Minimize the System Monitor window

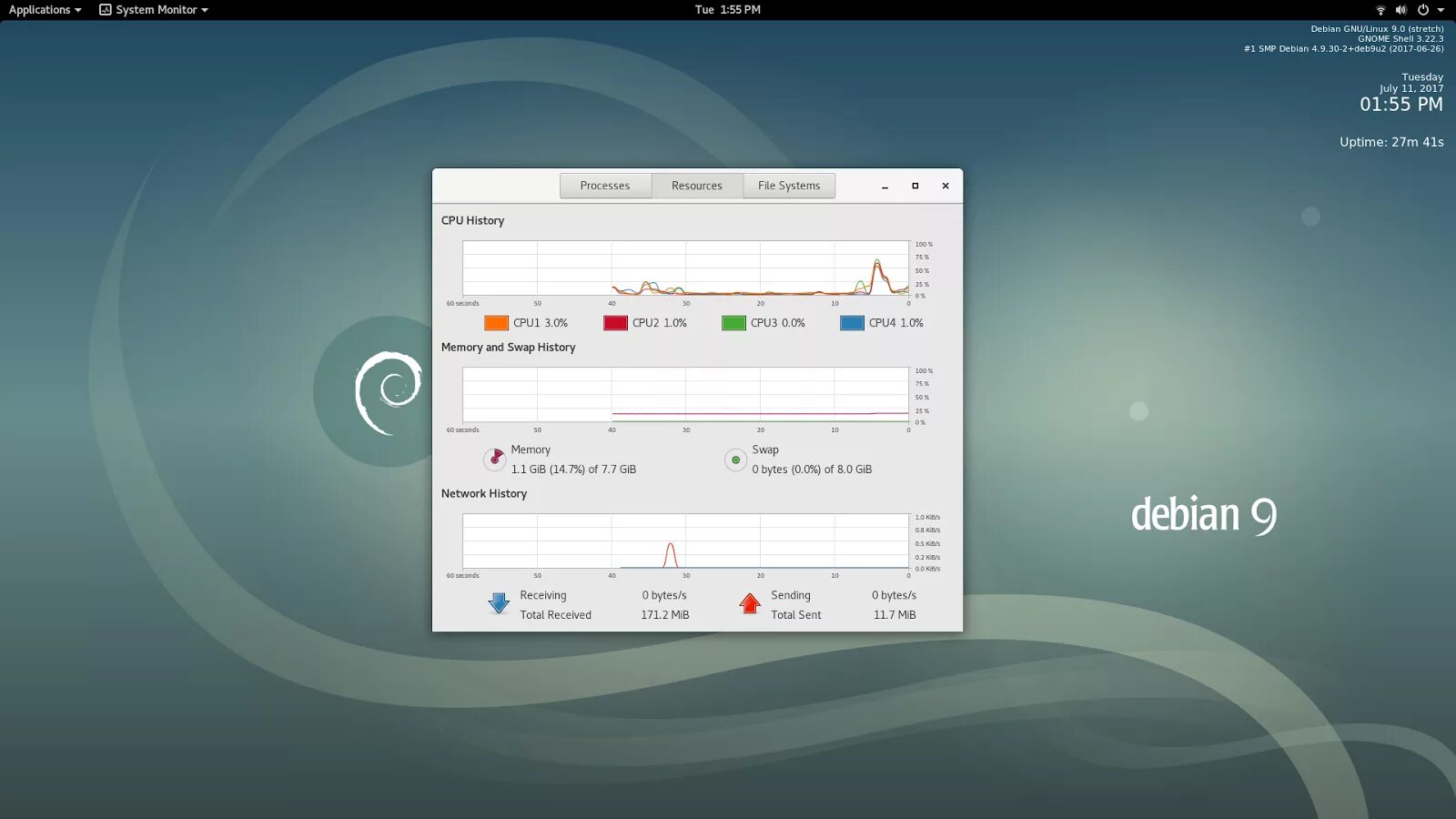pos(885,186)
